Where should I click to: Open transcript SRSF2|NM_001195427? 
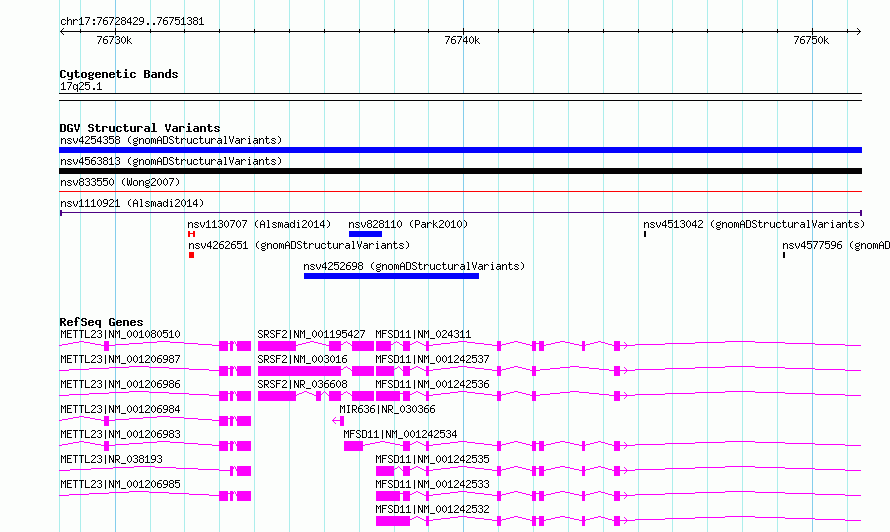tap(311, 334)
